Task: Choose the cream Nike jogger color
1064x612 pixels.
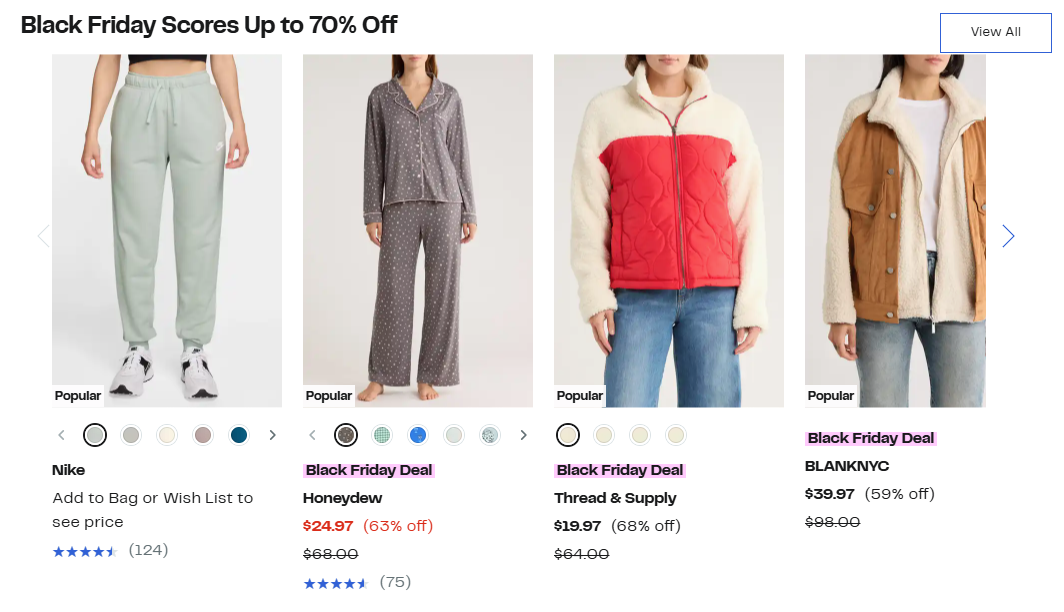Action: click(x=167, y=435)
